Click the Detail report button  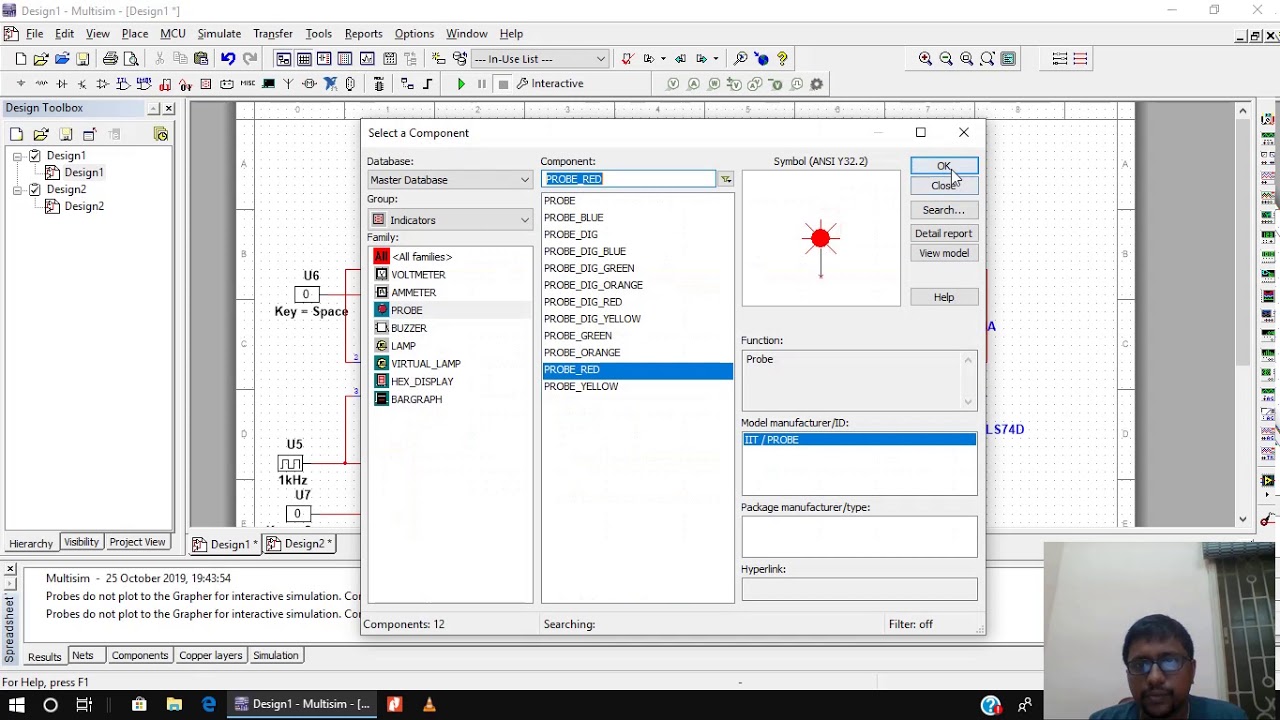click(x=944, y=233)
